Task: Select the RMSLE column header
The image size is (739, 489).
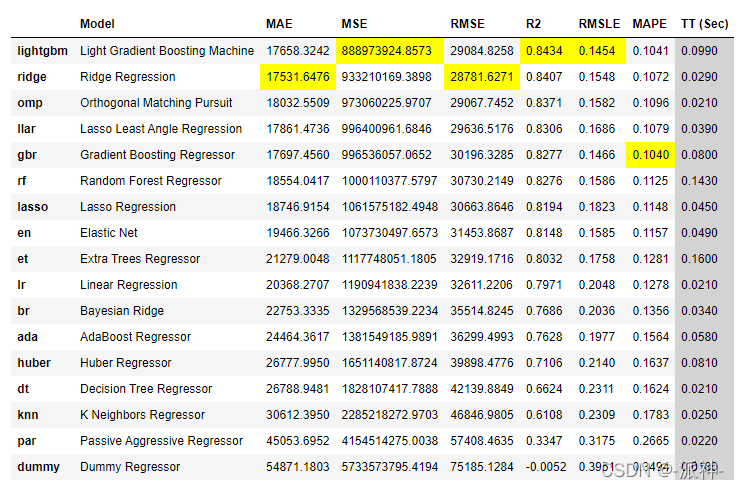Action: (600, 23)
